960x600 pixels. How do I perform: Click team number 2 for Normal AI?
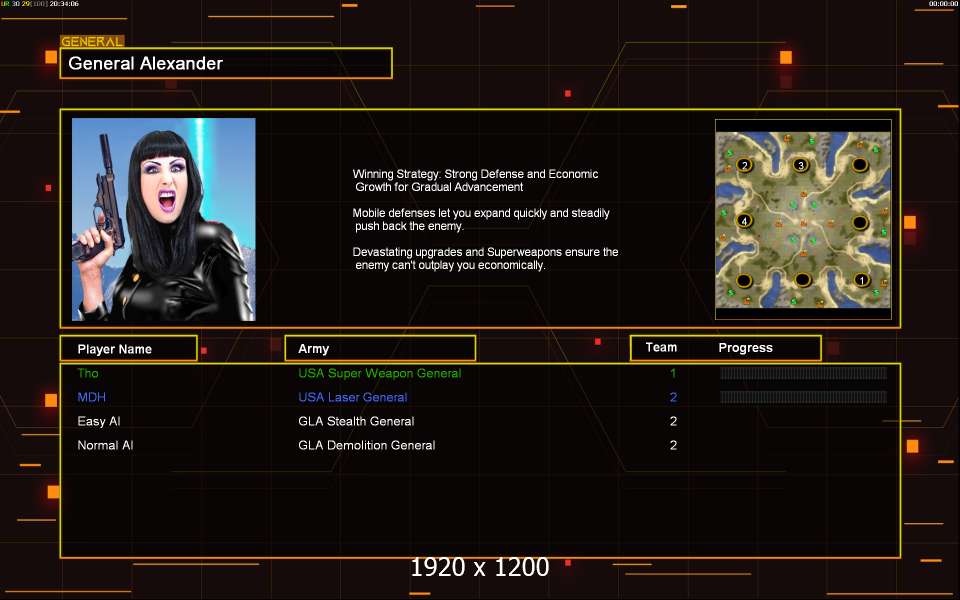[x=673, y=445]
